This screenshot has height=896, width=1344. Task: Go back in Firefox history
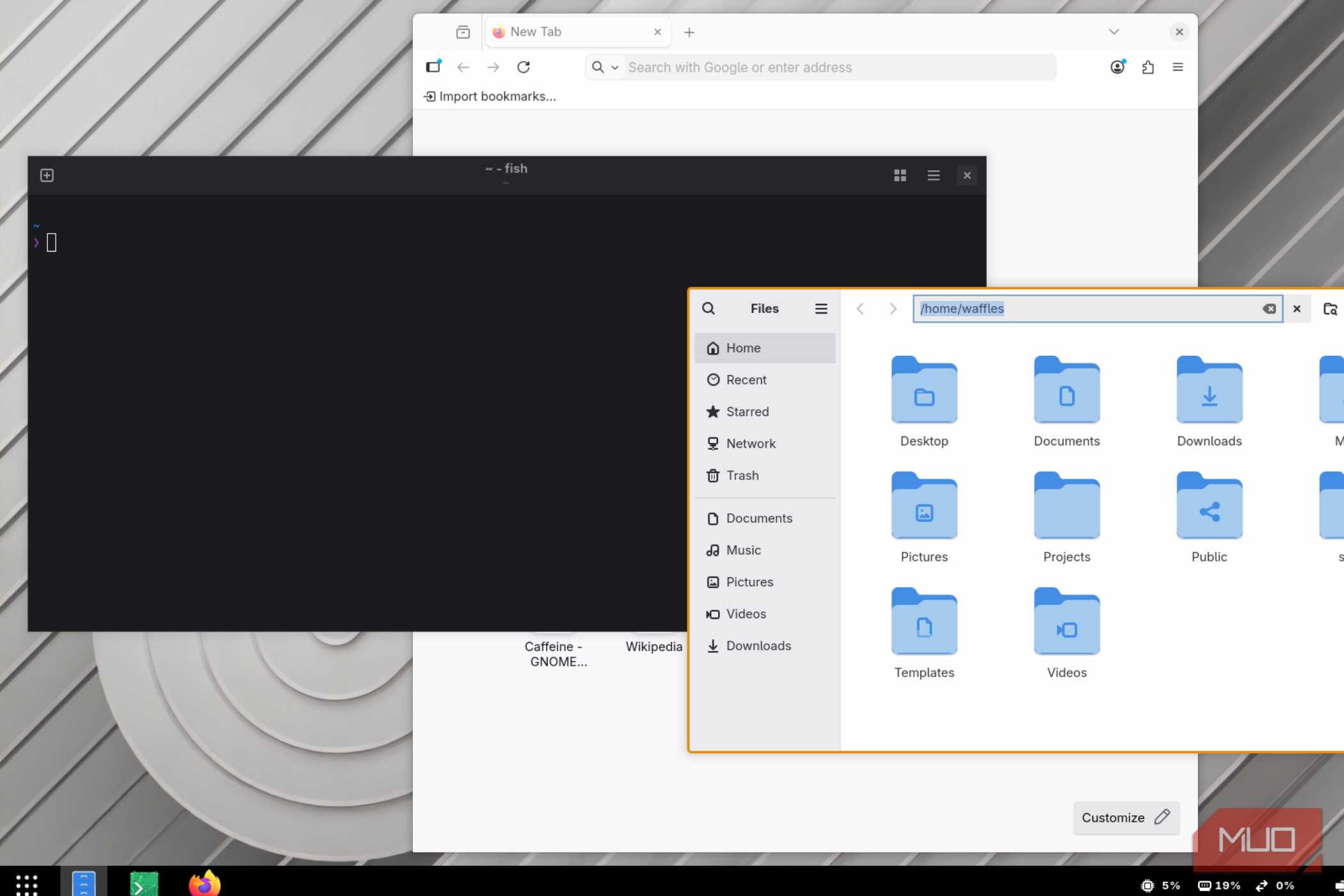pyautogui.click(x=463, y=67)
